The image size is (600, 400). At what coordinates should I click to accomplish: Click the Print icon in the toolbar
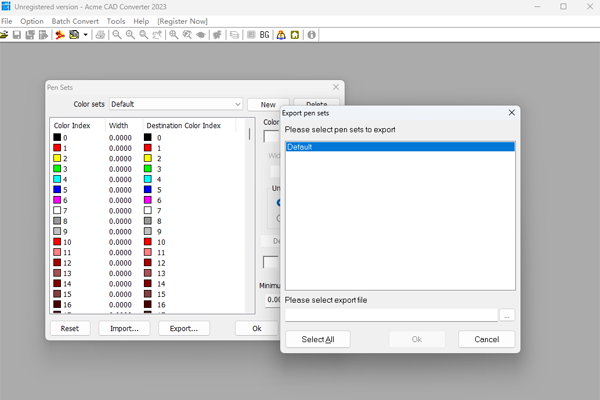pyautogui.click(x=100, y=34)
